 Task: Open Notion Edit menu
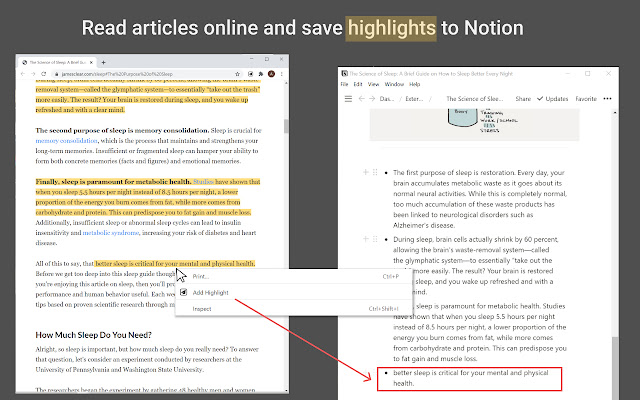tap(358, 84)
